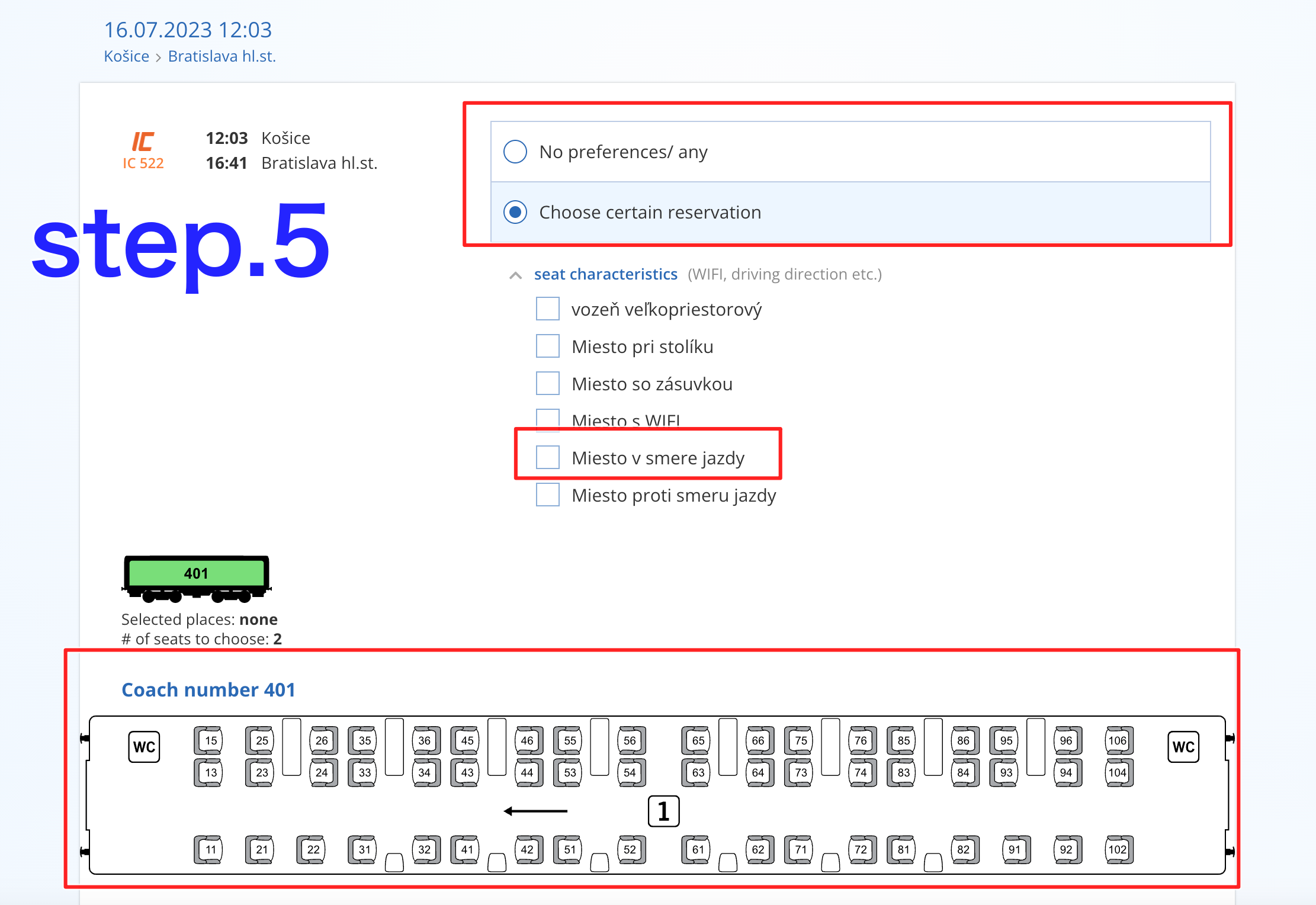Check Miesto so zásuvkou option
Viewport: 1316px width, 905px height.
548,383
